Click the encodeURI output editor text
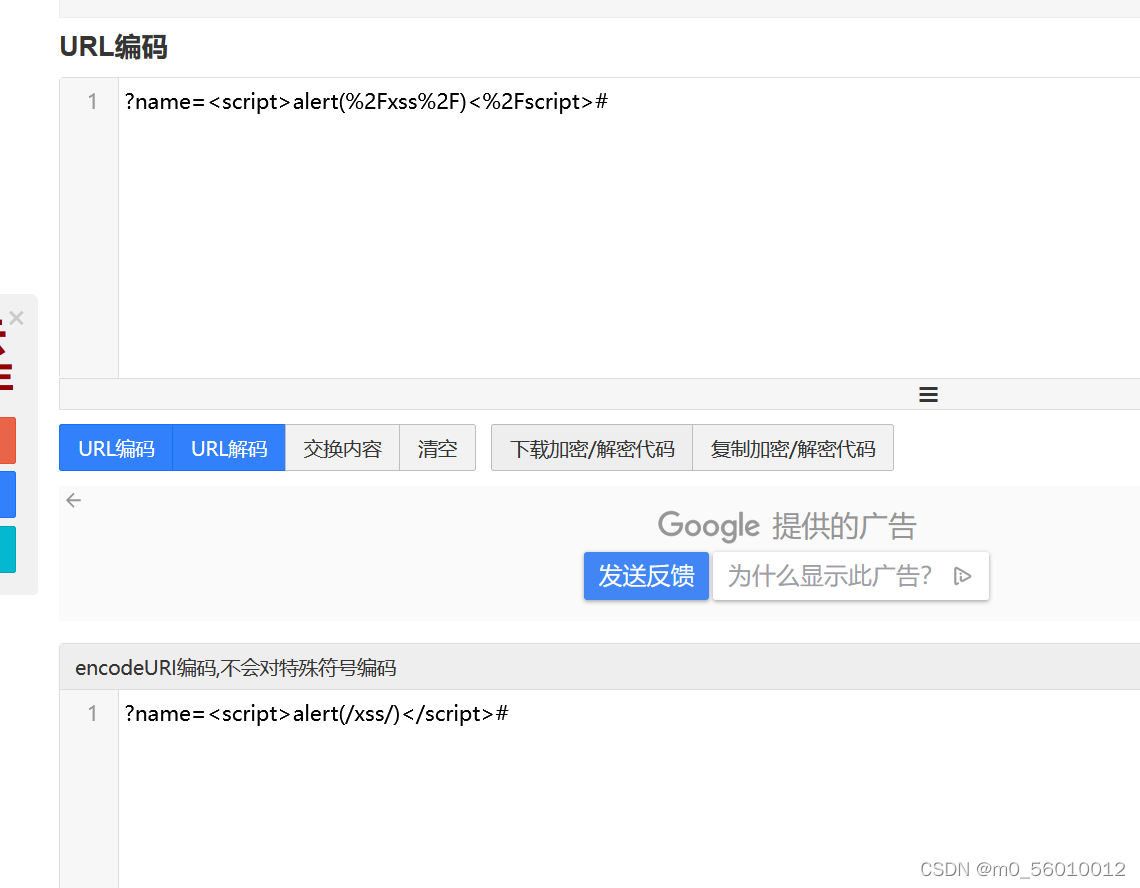Viewport: 1140px width, 888px height. click(x=316, y=714)
